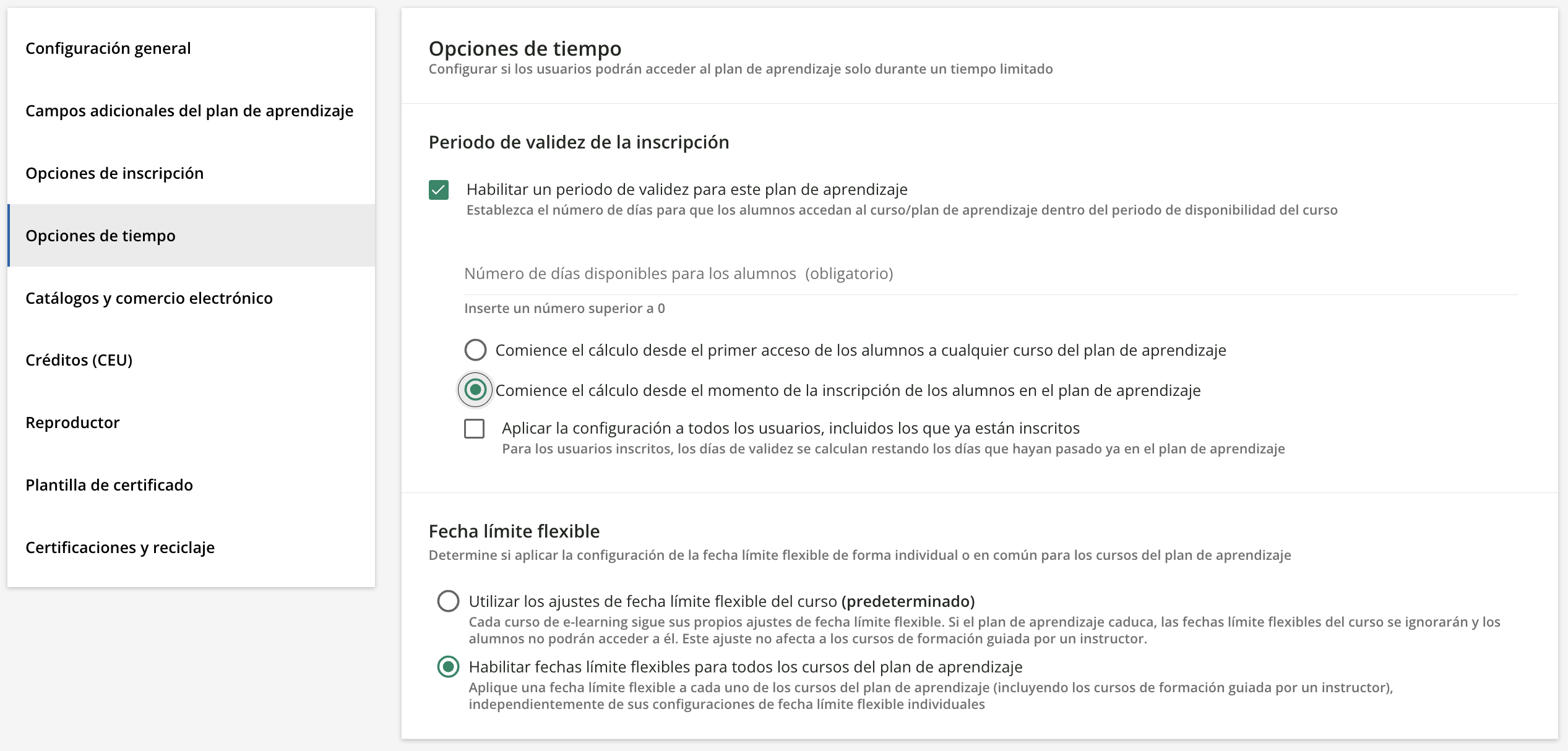Screen dimensions: 1568x751
Task: Select calculation from students' first course access
Action: click(475, 350)
